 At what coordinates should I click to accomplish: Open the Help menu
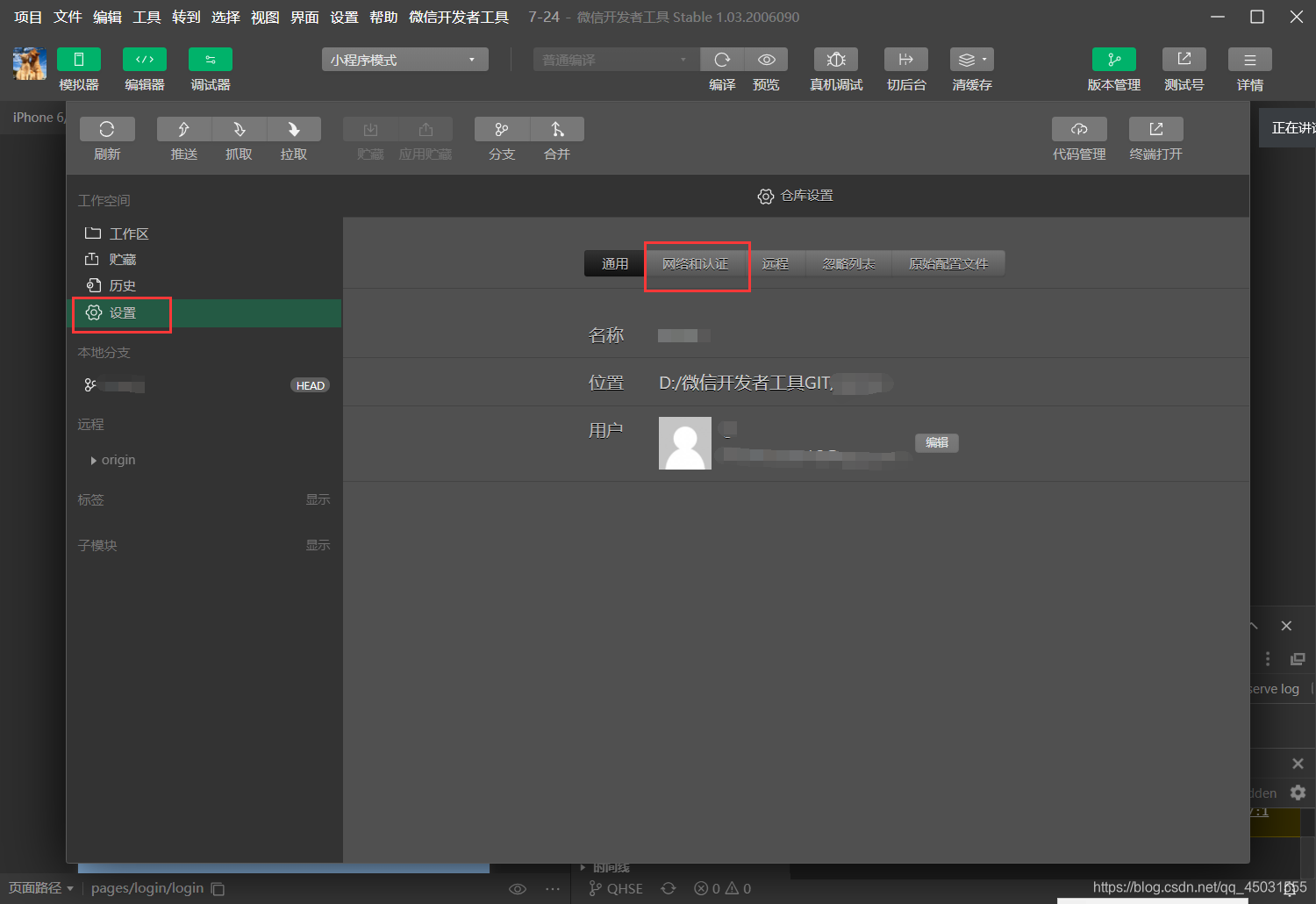(x=383, y=17)
